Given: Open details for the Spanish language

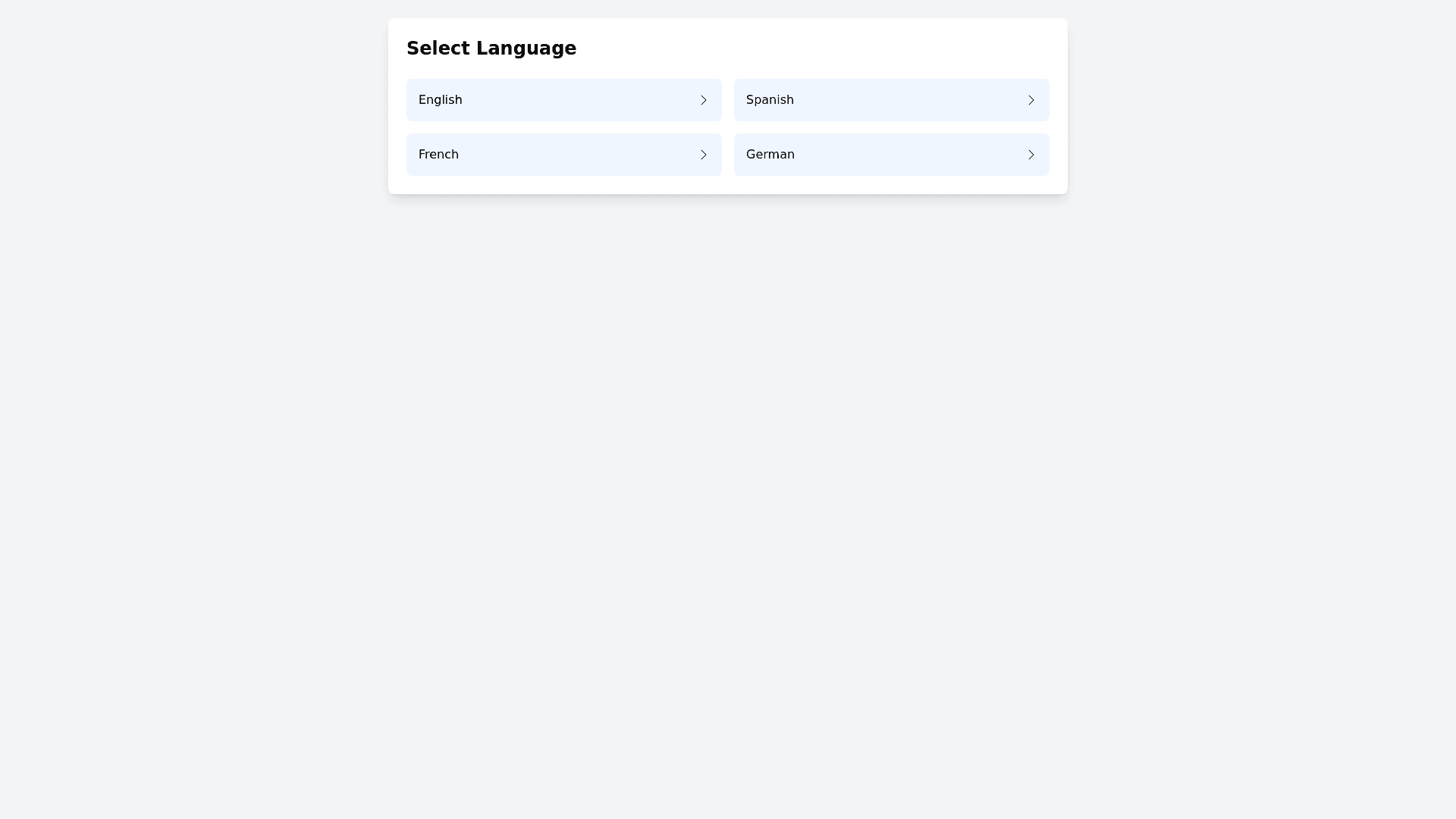Looking at the screenshot, I should 891,99.
